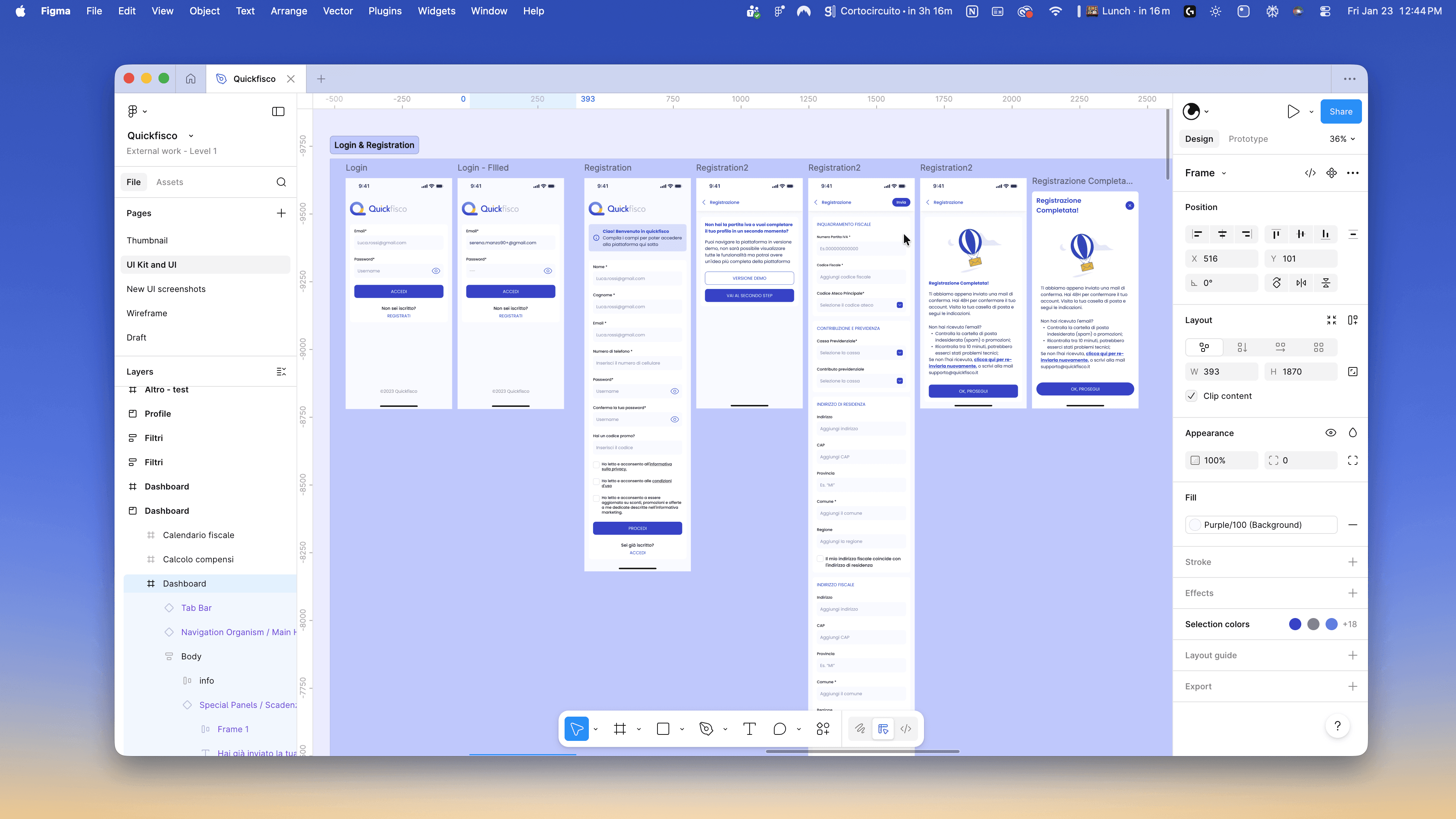Toggle the vertical auto layout flow option

[x=1242, y=347]
